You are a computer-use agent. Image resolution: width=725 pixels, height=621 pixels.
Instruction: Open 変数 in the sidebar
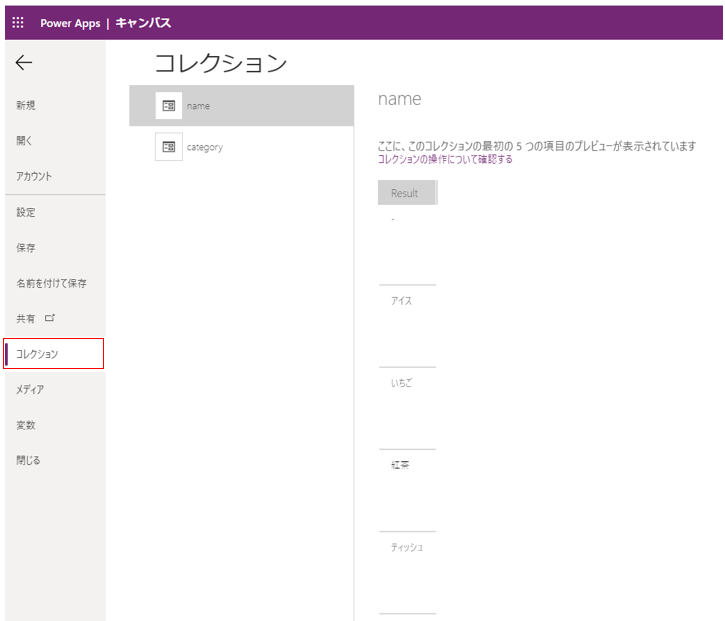[26, 425]
